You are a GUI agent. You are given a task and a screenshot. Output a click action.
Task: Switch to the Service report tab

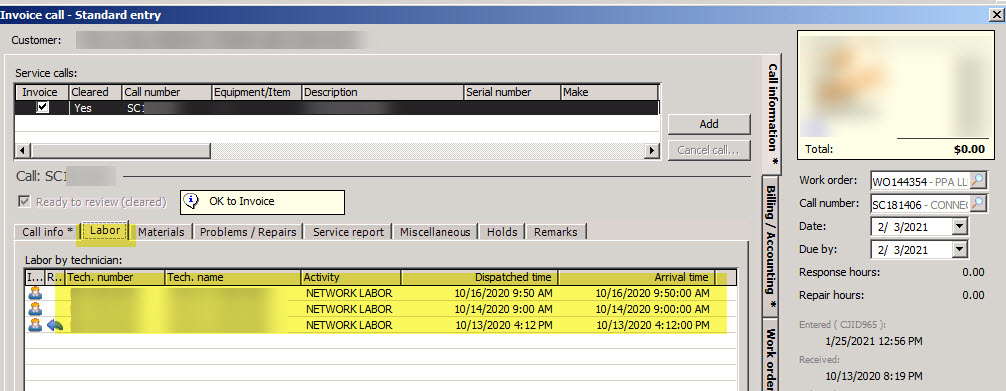click(348, 232)
